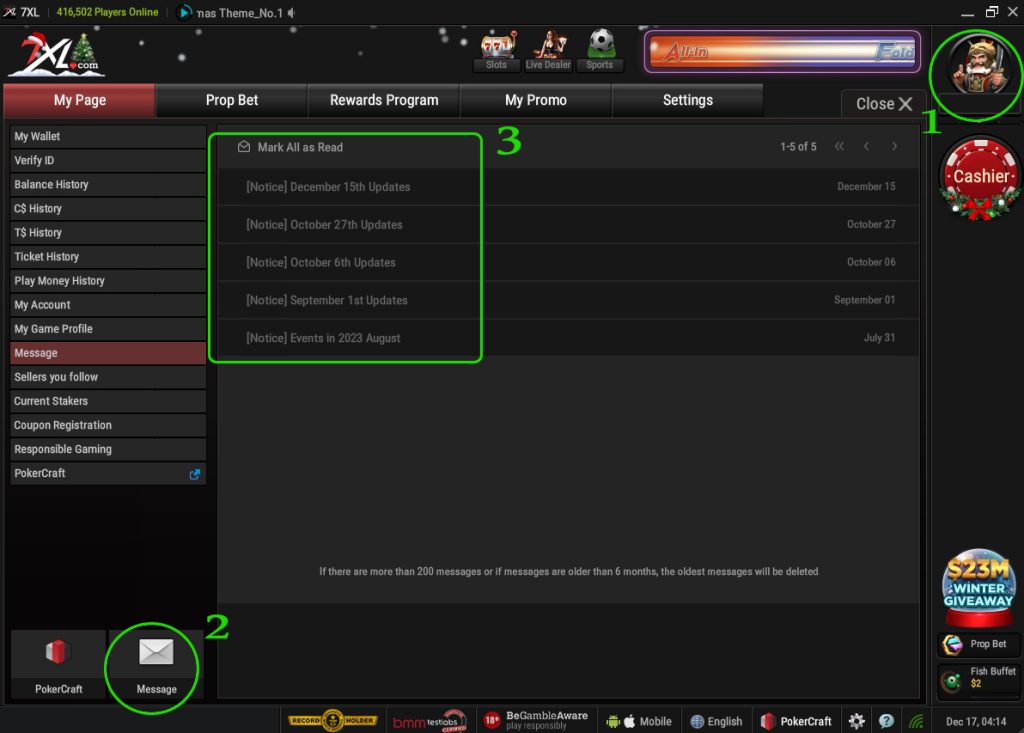
Task: Click Mark All as Read
Action: pos(299,147)
